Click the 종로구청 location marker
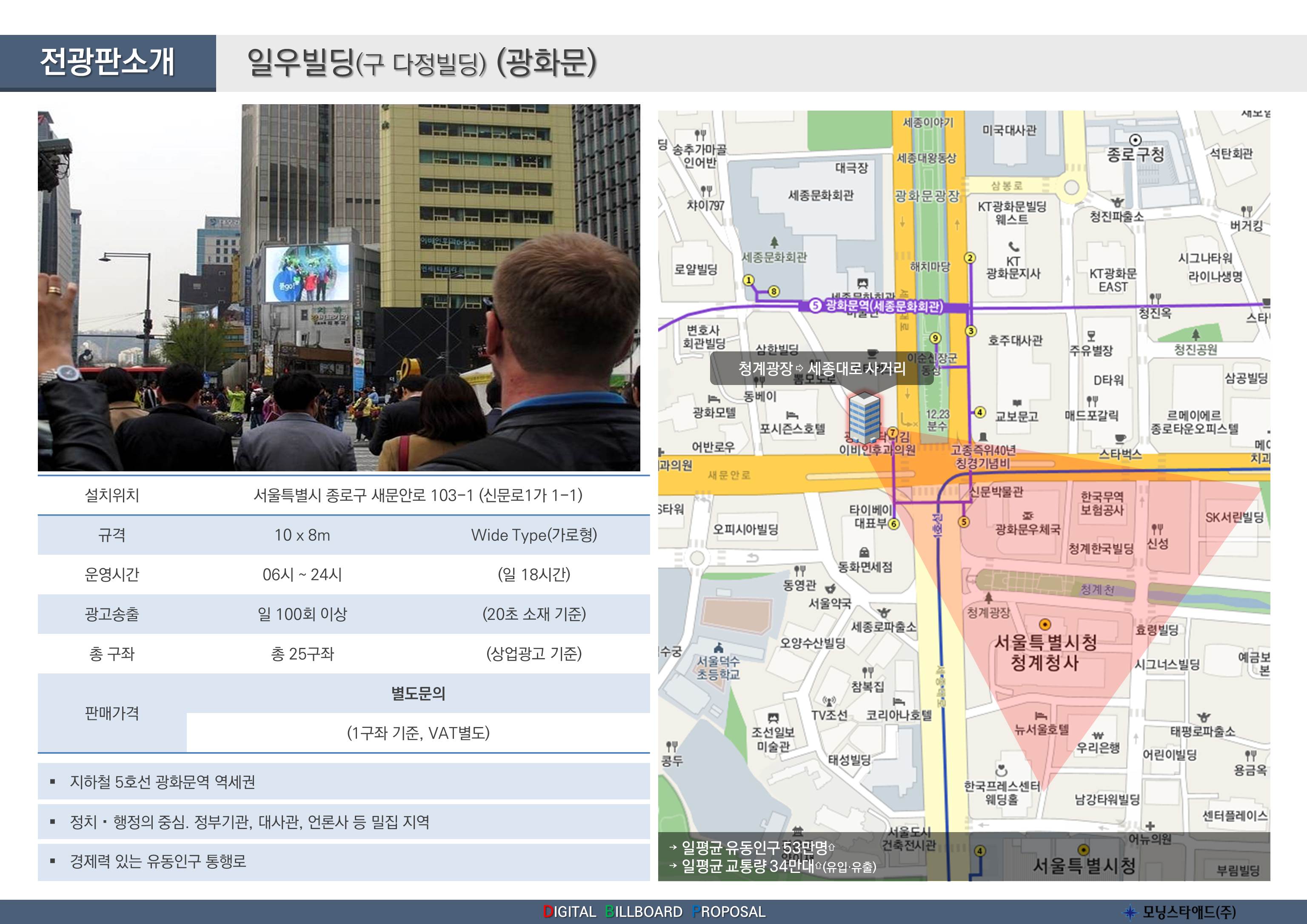1307x924 pixels. [1135, 140]
